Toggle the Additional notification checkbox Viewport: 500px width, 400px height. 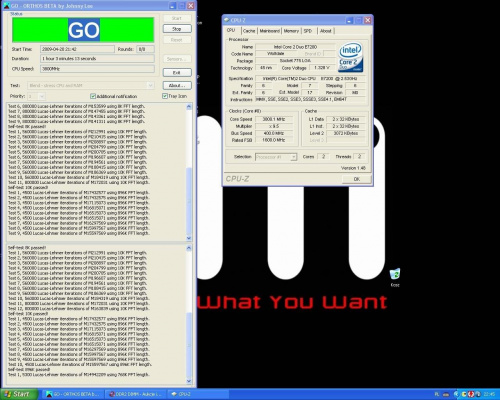tap(93, 96)
